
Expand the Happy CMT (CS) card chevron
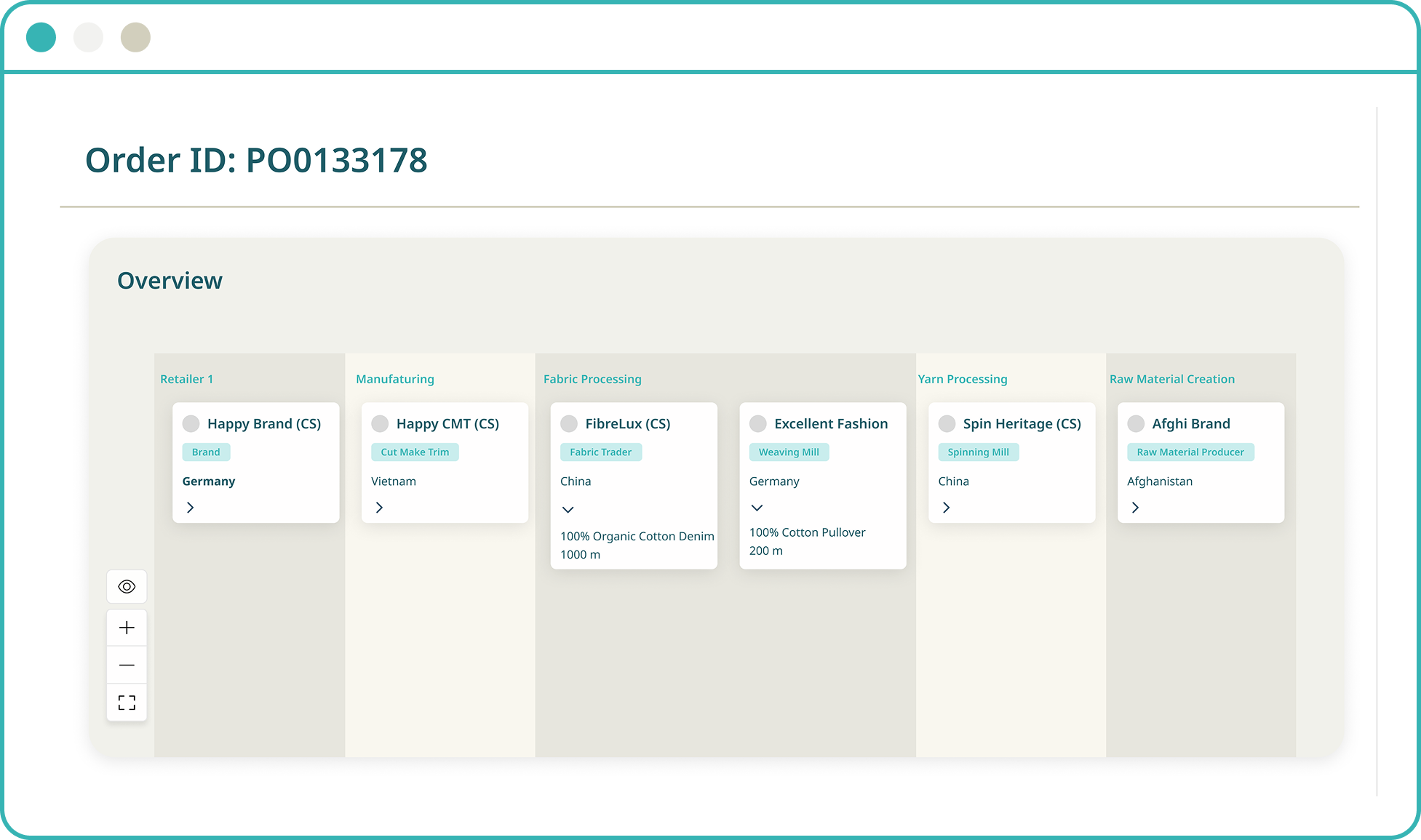(379, 508)
